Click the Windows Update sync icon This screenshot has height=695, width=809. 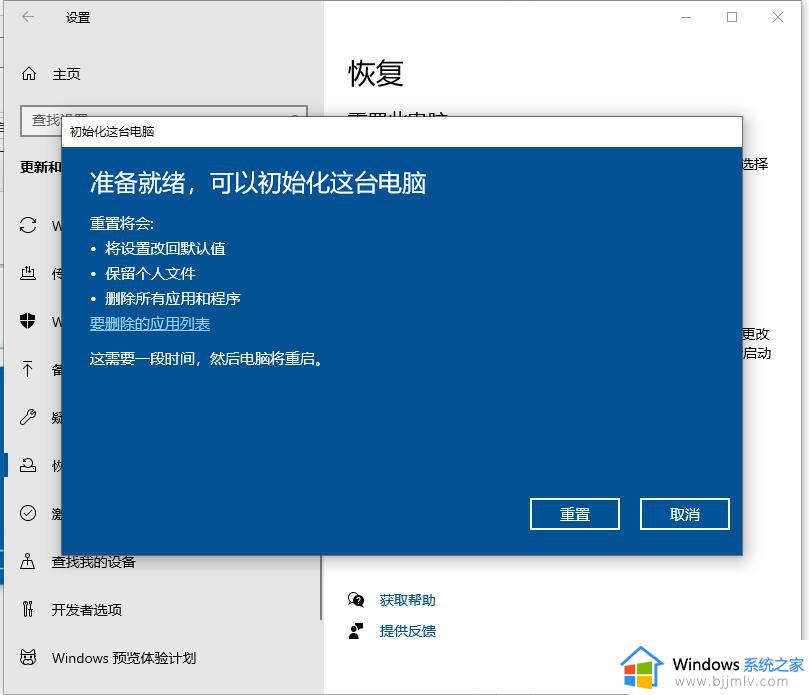tap(28, 225)
